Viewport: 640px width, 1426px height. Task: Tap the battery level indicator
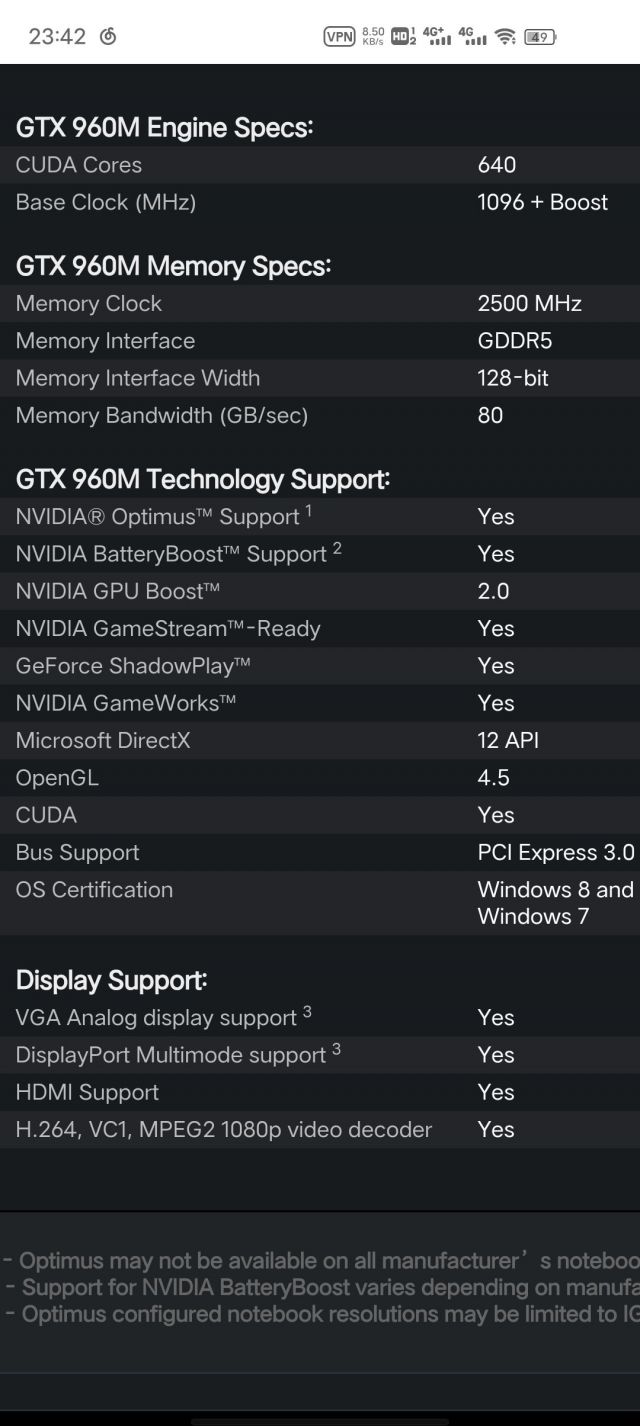540,37
